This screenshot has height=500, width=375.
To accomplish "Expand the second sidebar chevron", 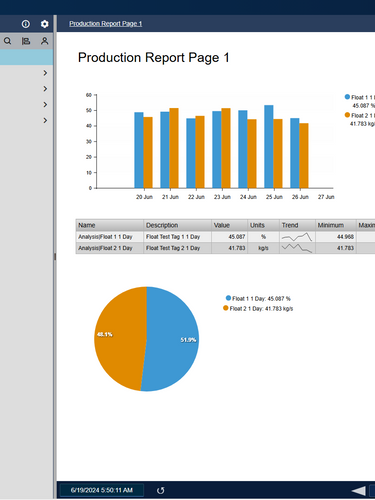I will (45, 89).
